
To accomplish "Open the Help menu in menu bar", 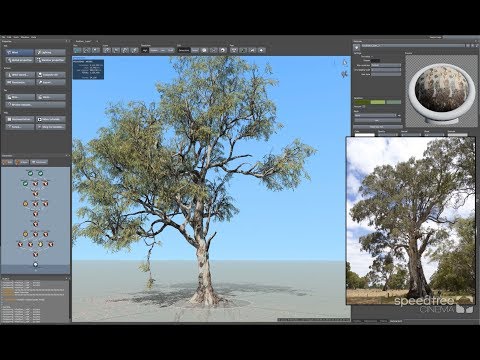I will click(x=34, y=37).
